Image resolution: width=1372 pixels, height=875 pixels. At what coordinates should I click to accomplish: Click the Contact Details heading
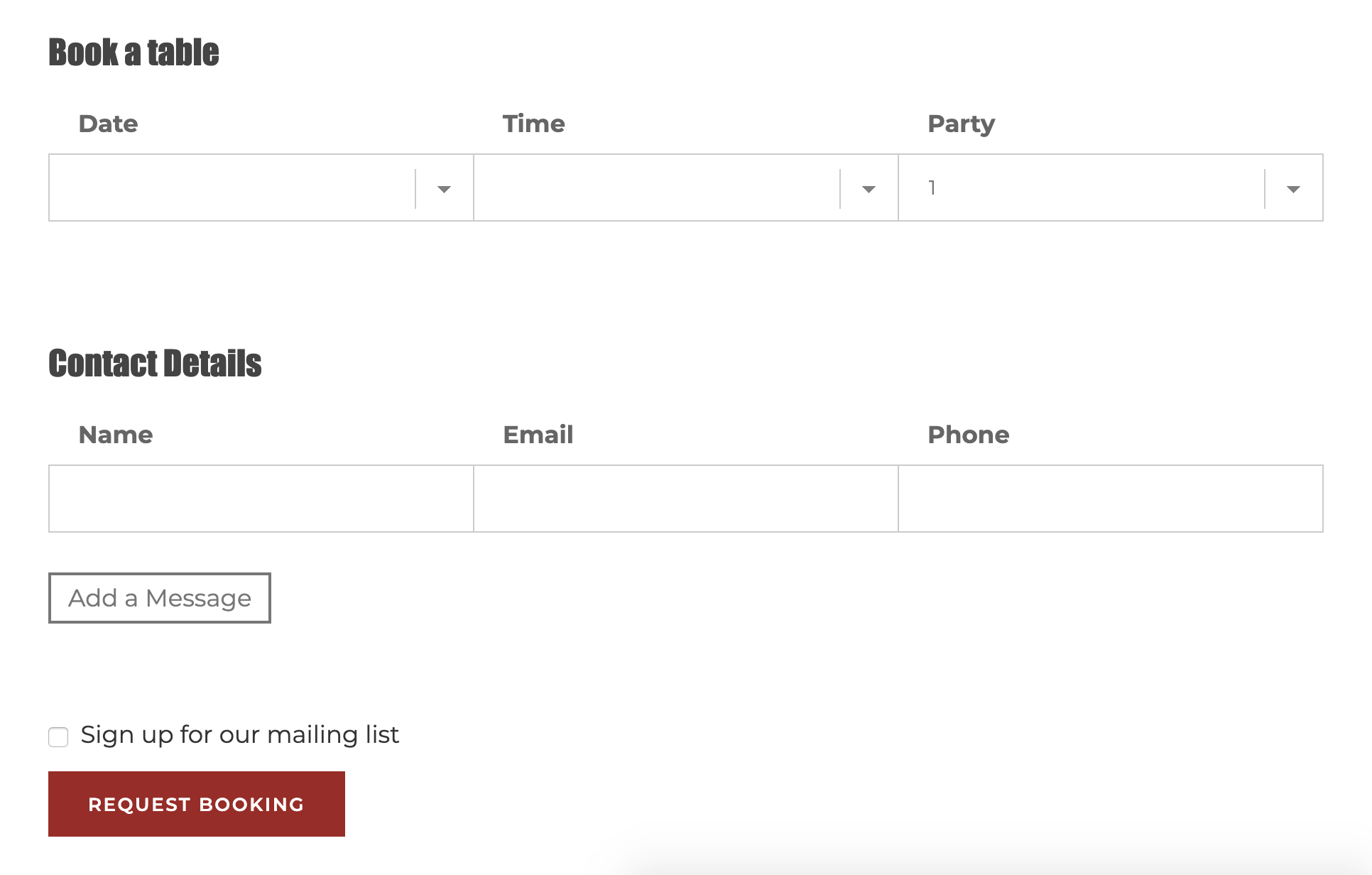[155, 364]
